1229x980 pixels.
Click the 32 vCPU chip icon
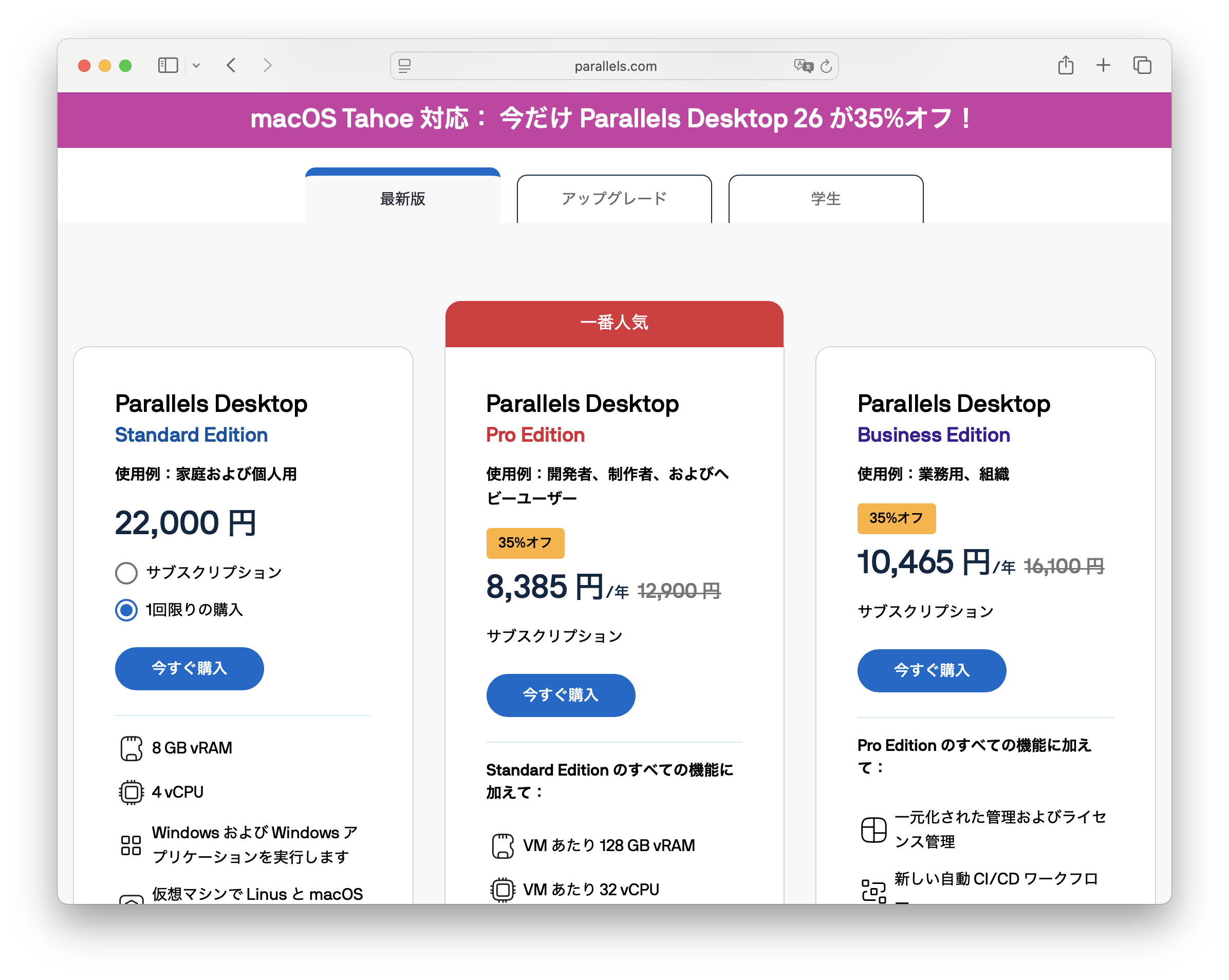coord(502,890)
